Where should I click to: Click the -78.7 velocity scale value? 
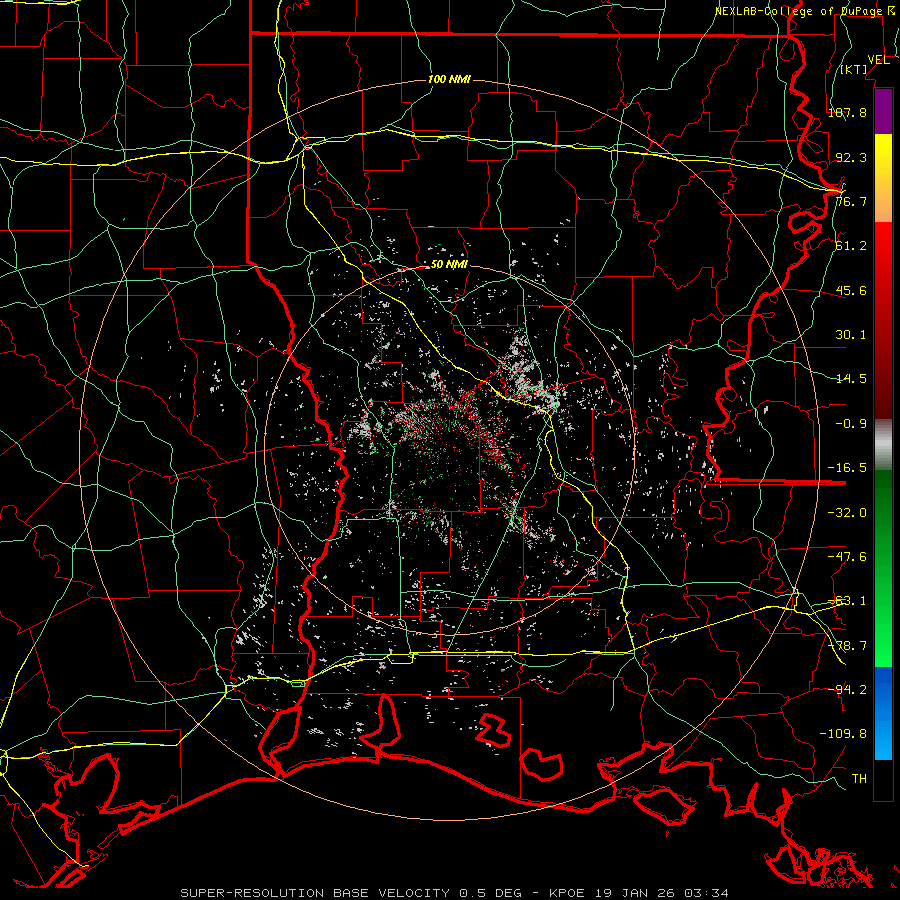pyautogui.click(x=847, y=646)
